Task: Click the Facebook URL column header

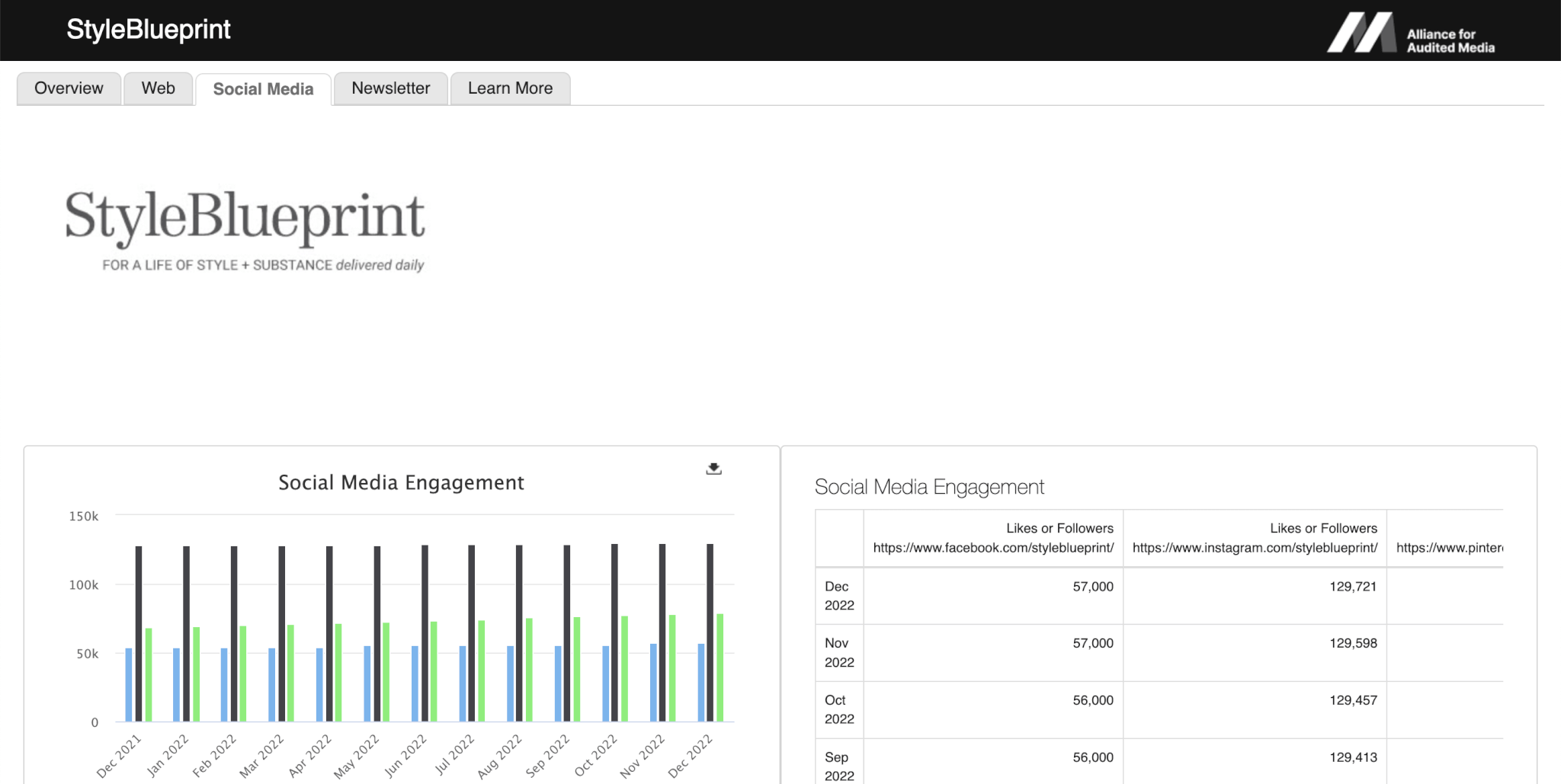Action: click(x=993, y=538)
